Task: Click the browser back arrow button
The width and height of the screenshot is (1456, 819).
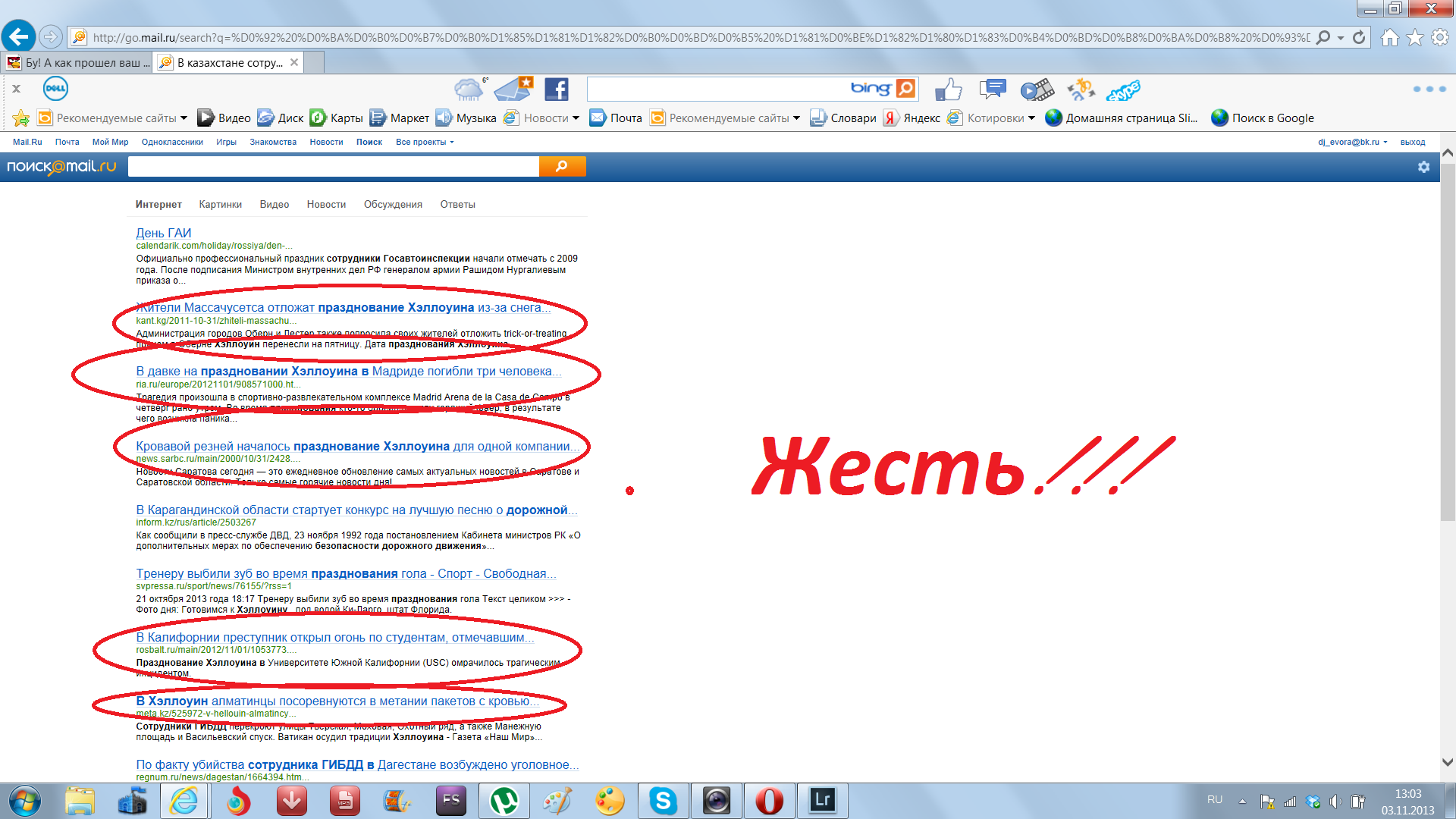Action: coord(18,36)
